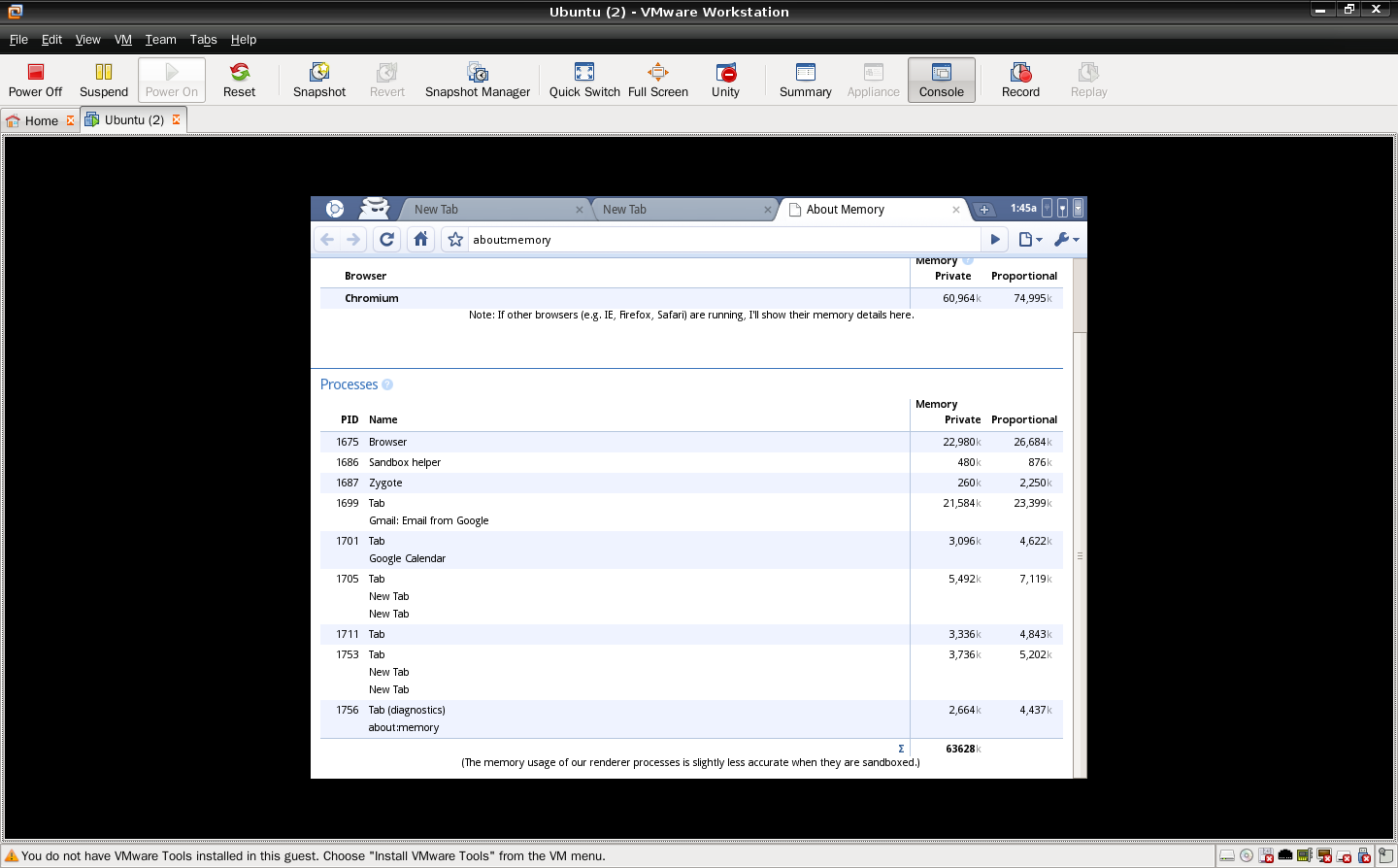Screen dimensions: 1398x868
Task: Click Chromium's Home button
Action: (x=420, y=239)
